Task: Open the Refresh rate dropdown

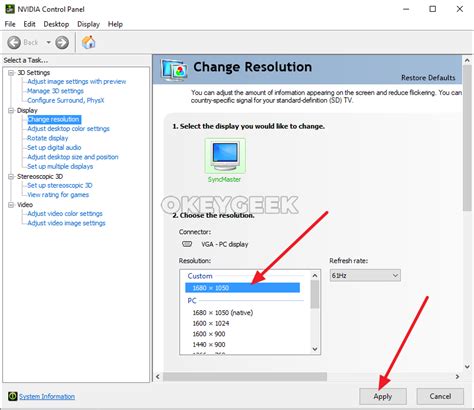Action: (365, 276)
